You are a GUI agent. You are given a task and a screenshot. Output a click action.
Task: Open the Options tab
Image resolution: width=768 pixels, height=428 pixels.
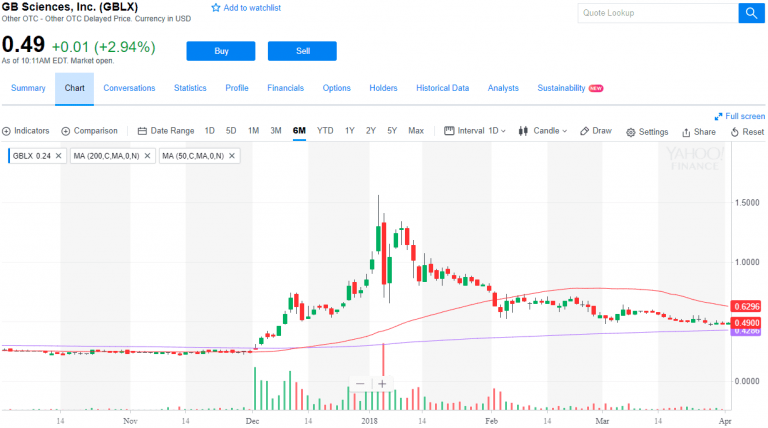point(336,88)
